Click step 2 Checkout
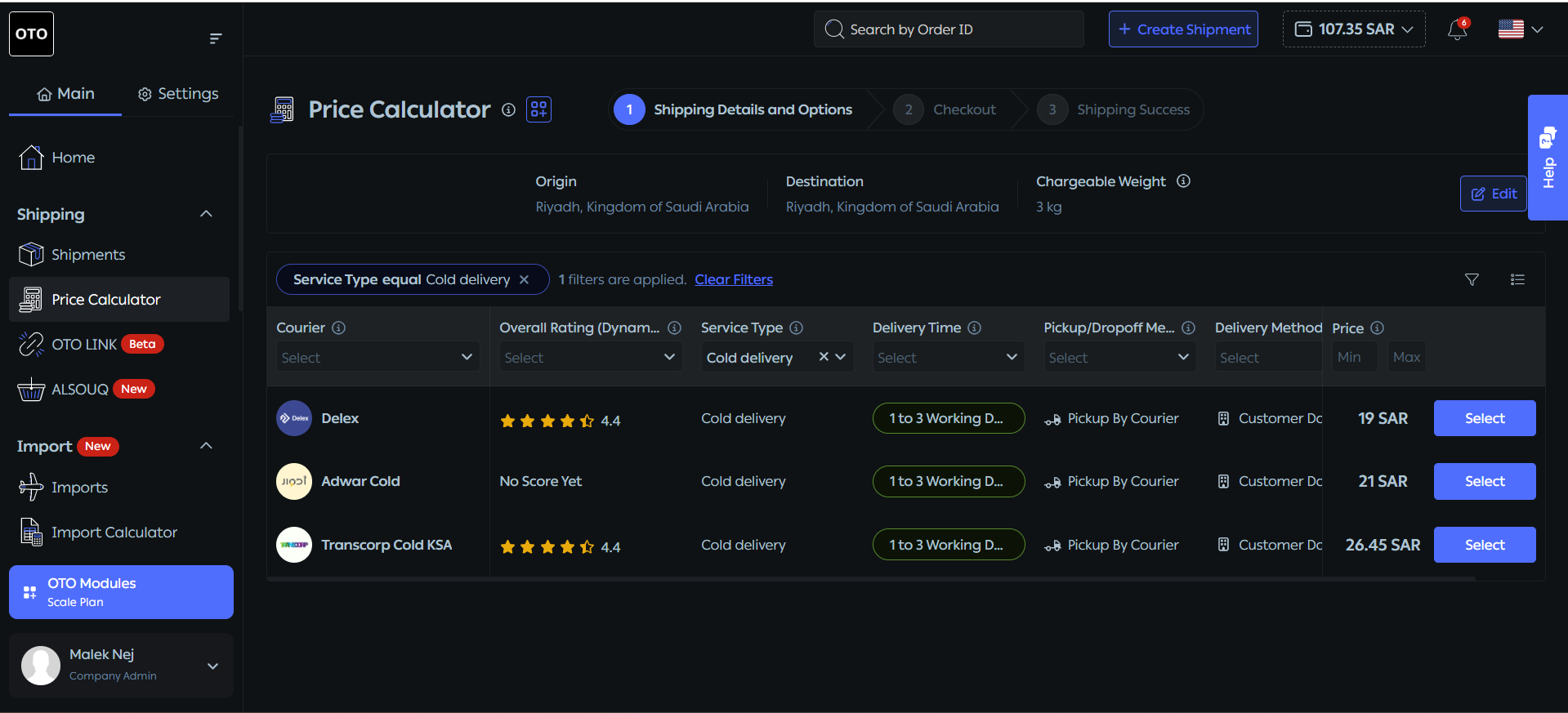This screenshot has height=713, width=1568. tap(945, 109)
